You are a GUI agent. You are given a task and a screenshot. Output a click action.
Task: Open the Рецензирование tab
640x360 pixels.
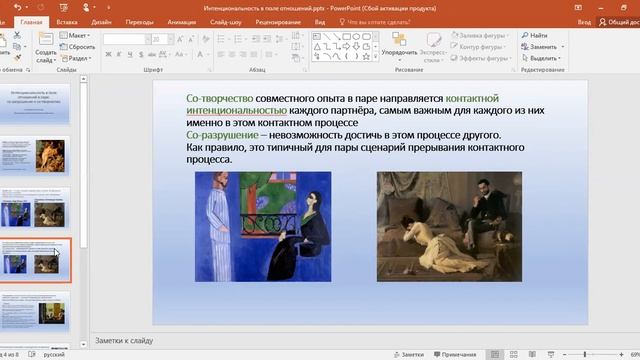(x=278, y=22)
